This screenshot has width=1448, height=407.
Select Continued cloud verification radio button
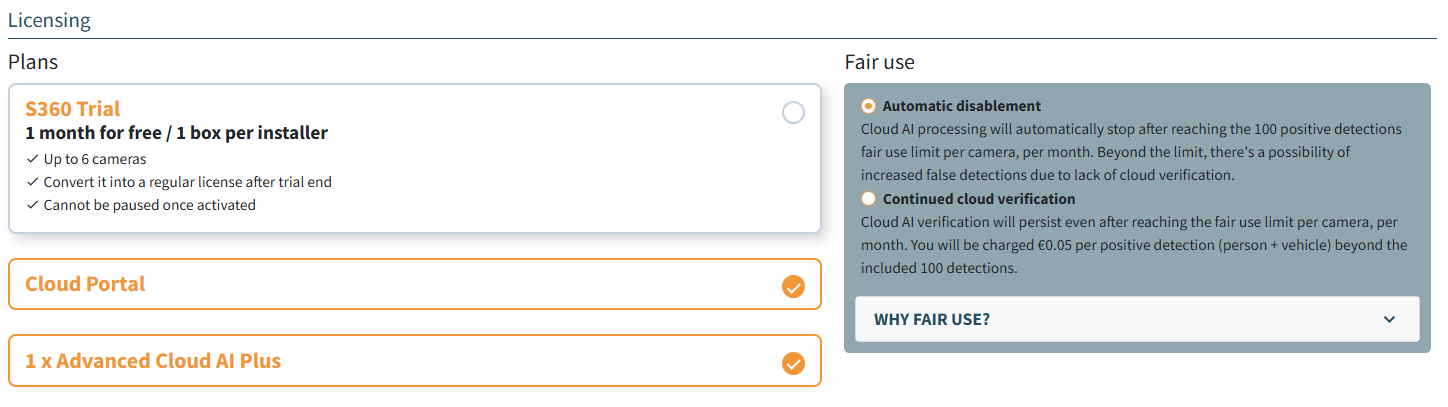pyautogui.click(x=868, y=199)
